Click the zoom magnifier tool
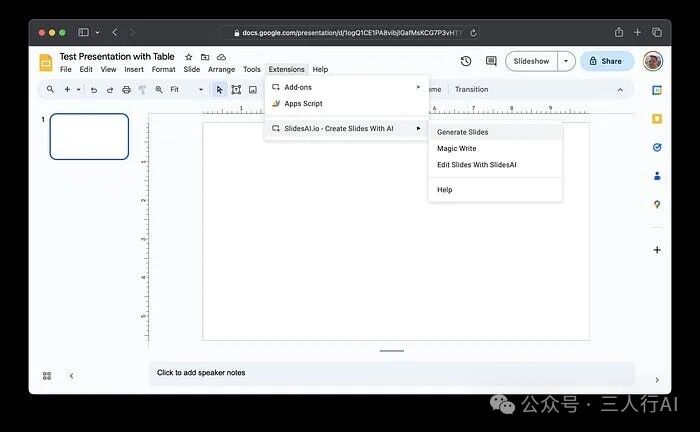Viewport: 700px width, 432px height. 158,90
